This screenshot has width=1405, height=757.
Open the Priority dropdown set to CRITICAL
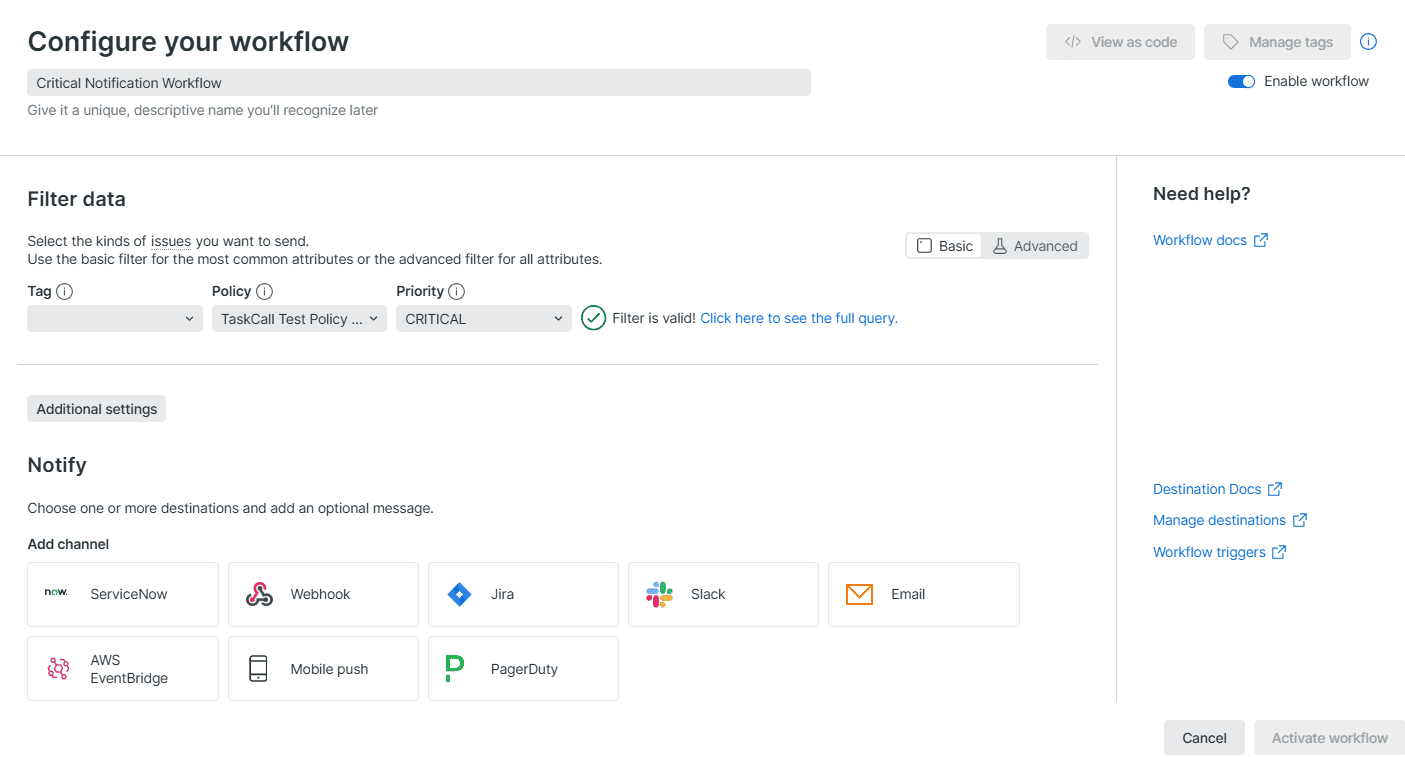[483, 319]
